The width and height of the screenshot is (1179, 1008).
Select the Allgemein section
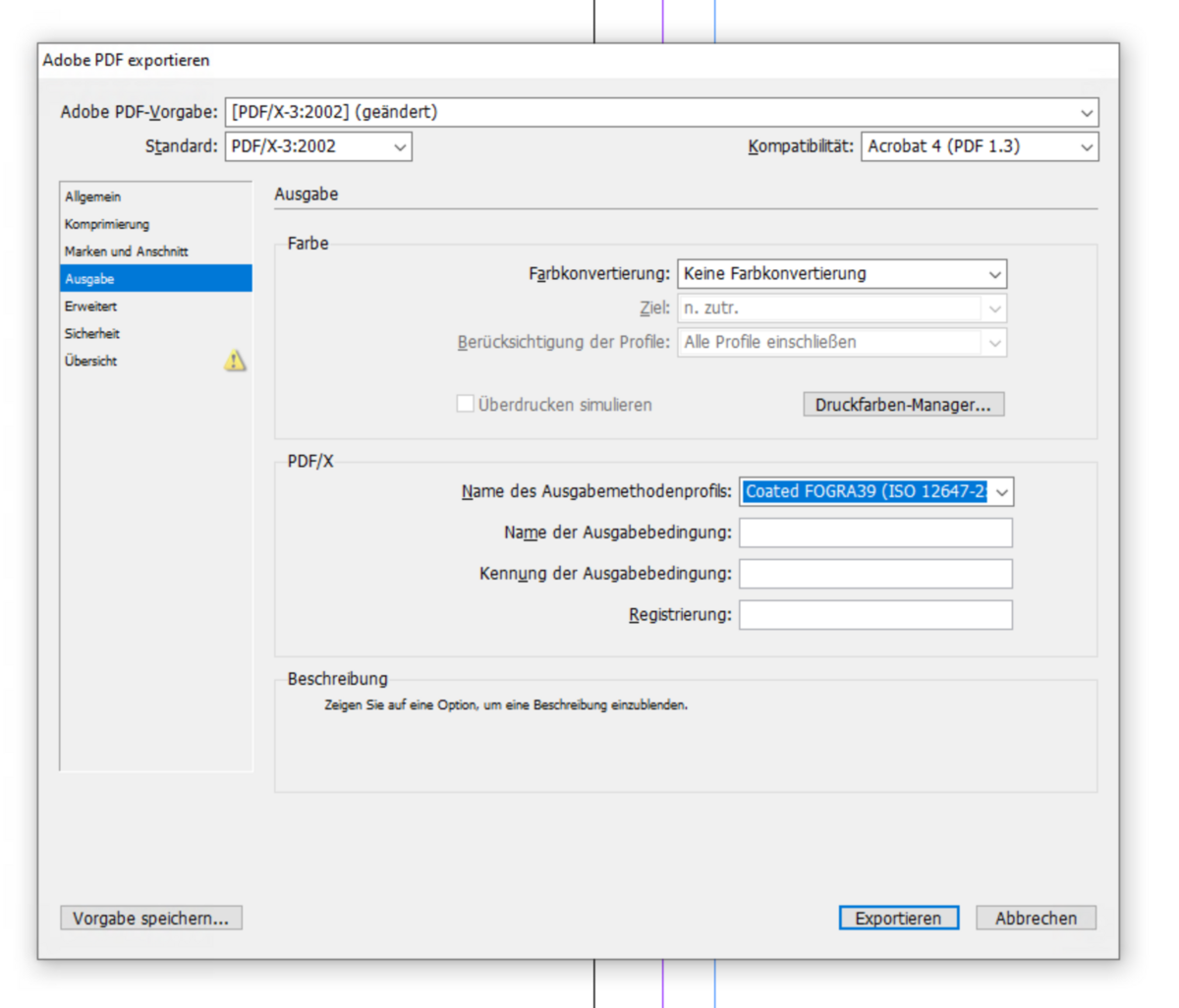93,196
